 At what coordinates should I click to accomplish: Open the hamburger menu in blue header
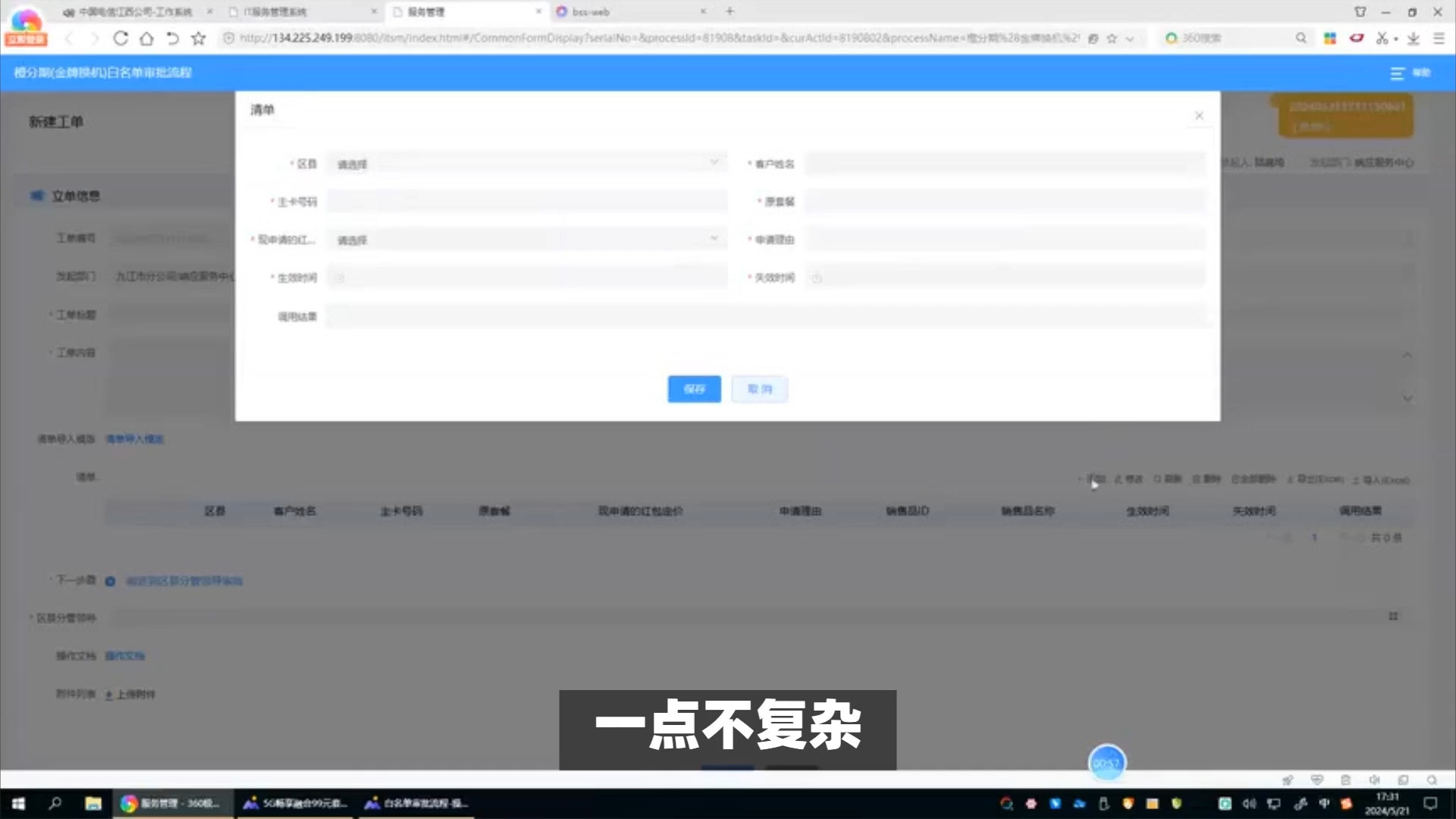coord(1398,73)
